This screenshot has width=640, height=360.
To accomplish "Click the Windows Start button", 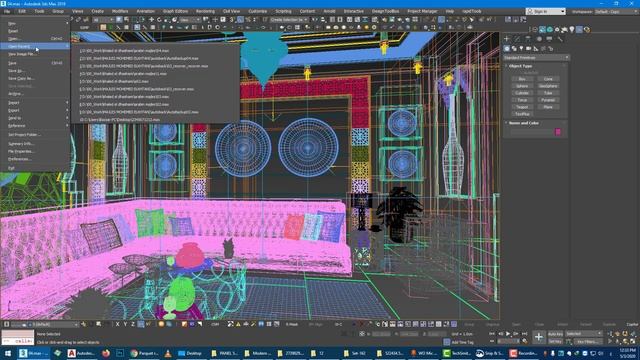I will point(8,353).
